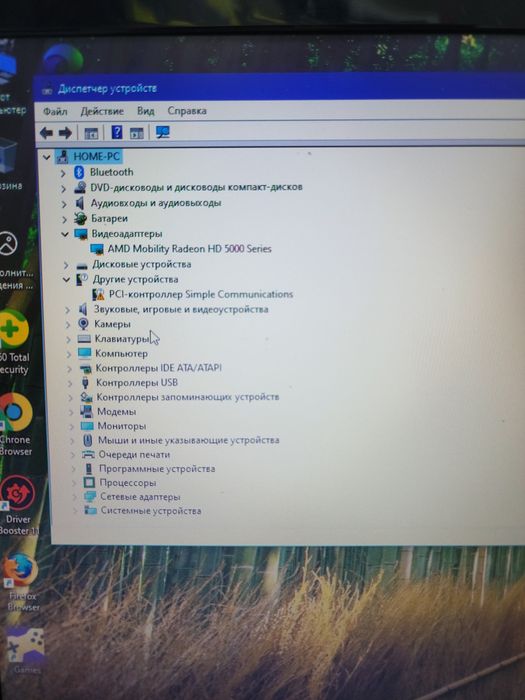525x700 pixels.
Task: Click the Scan for hardware changes monitor icon
Action: [162, 132]
